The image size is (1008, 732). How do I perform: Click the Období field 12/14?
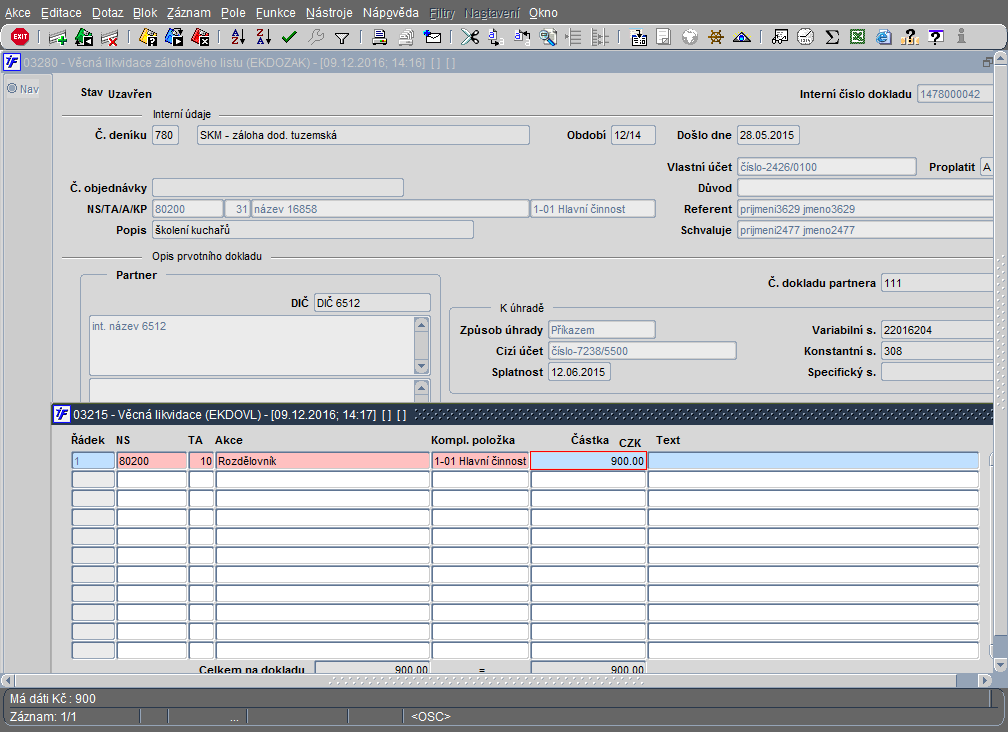(633, 135)
